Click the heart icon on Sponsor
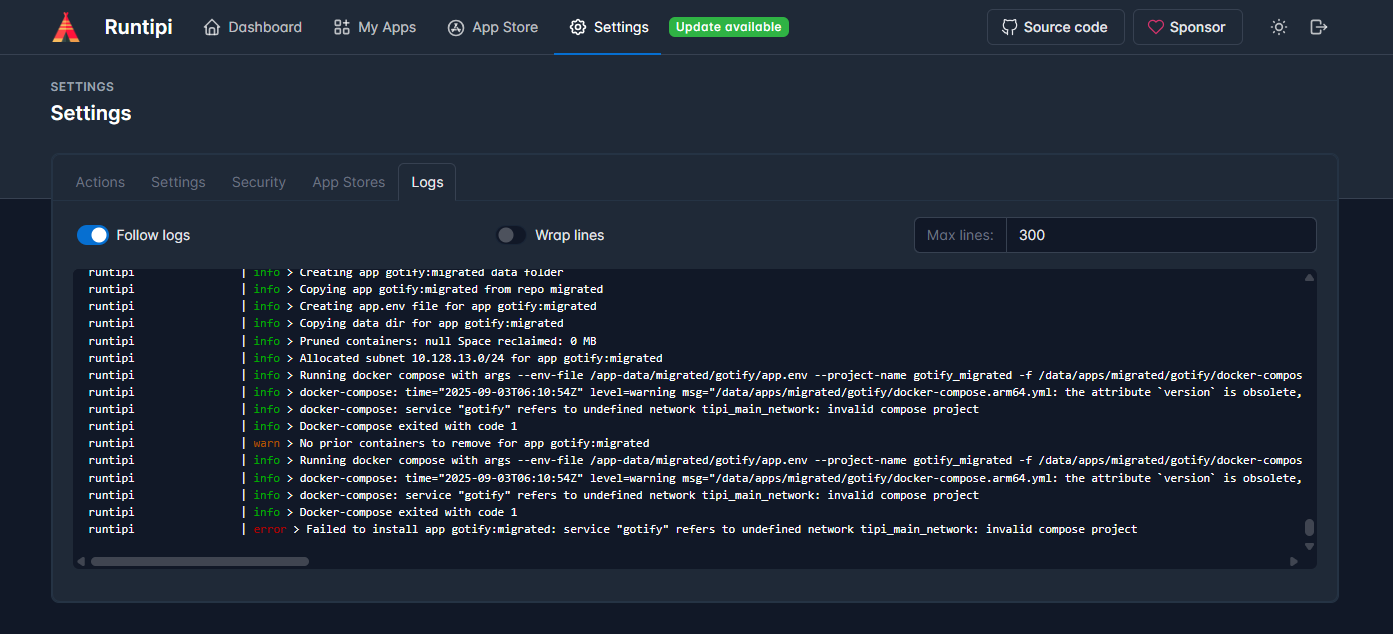 [x=1156, y=27]
